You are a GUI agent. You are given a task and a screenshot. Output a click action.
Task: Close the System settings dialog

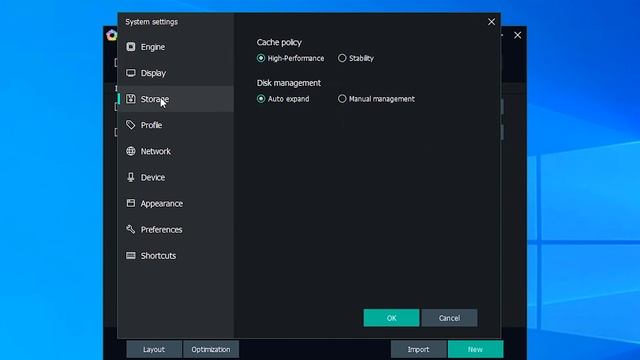pyautogui.click(x=491, y=22)
